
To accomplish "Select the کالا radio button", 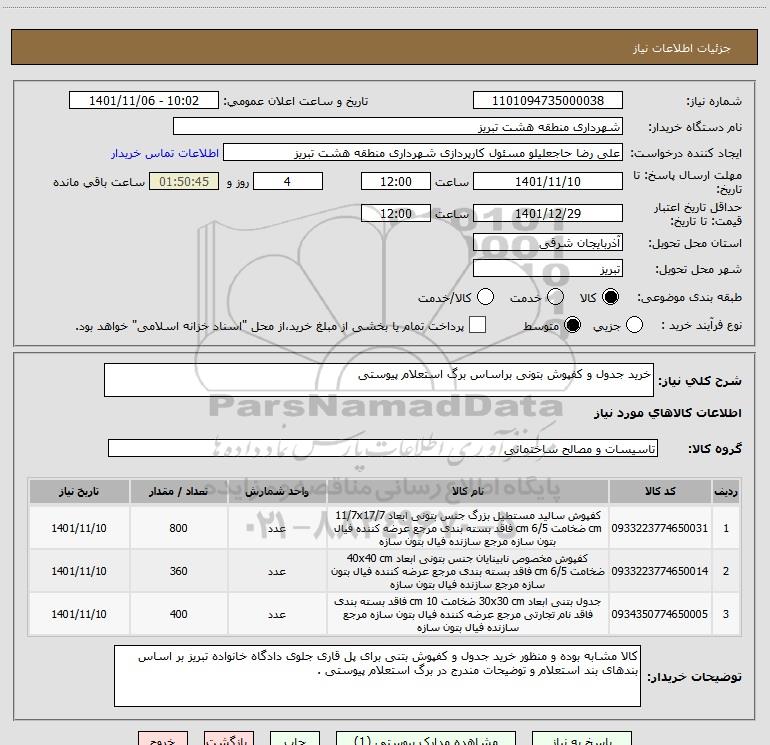I will pos(610,297).
